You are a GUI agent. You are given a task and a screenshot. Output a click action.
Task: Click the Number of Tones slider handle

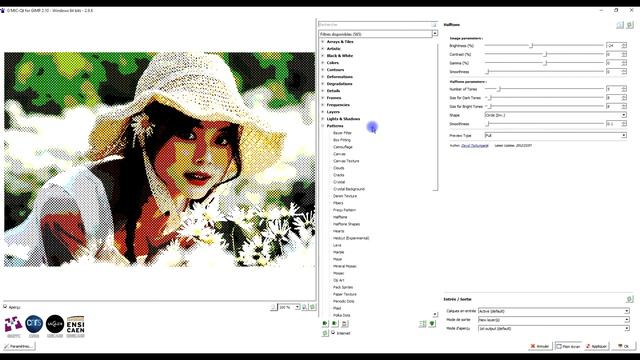[499, 89]
